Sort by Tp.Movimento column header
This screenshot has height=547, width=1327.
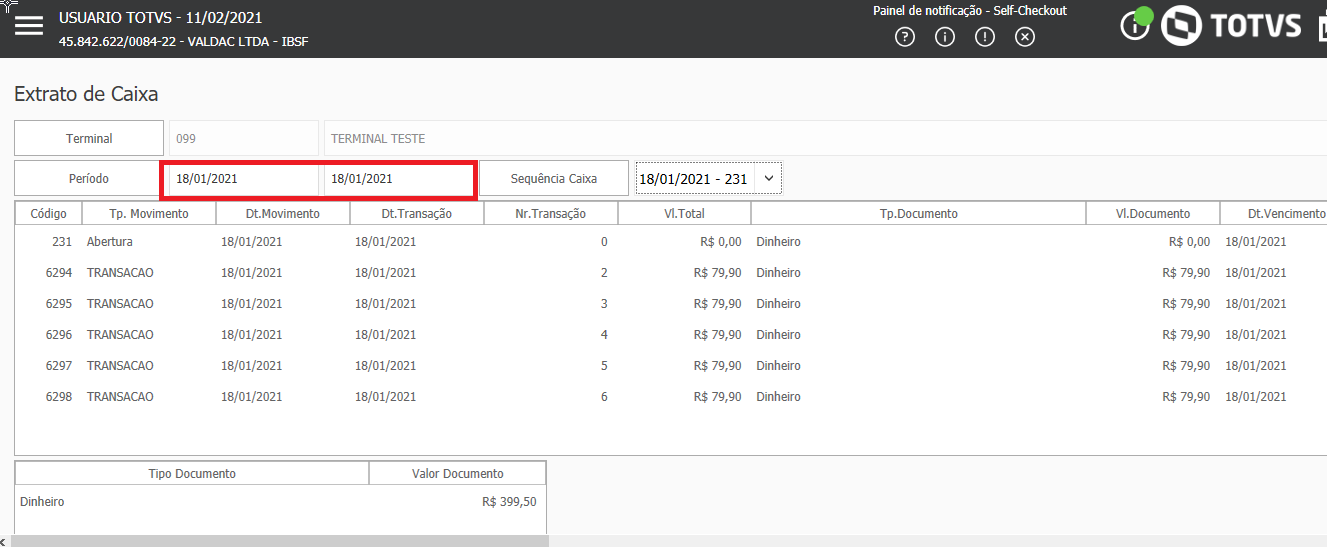(x=149, y=213)
